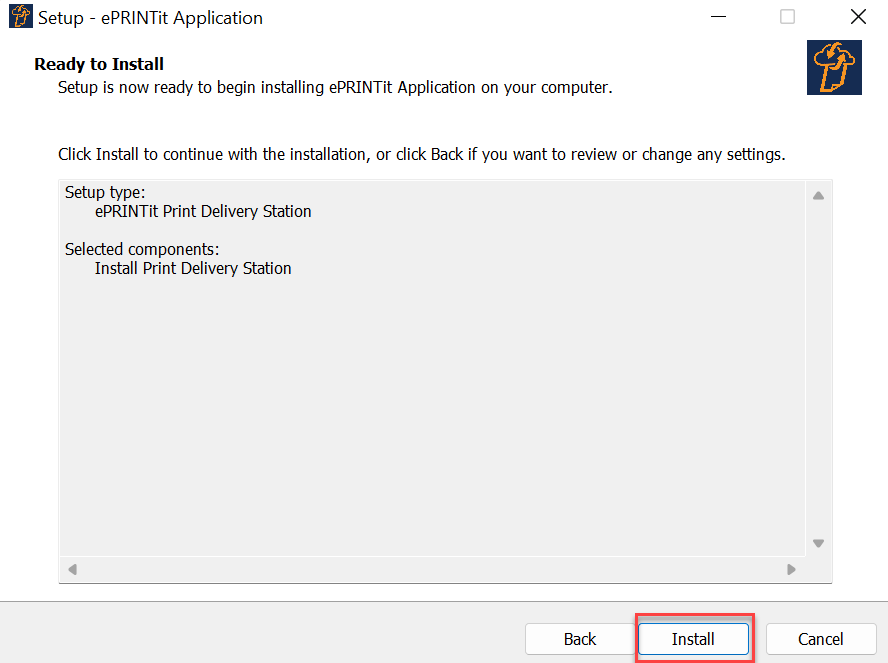Select "ePRINTit Print Delivery Station" setup type text
Image resolution: width=888 pixels, height=663 pixels.
click(203, 211)
